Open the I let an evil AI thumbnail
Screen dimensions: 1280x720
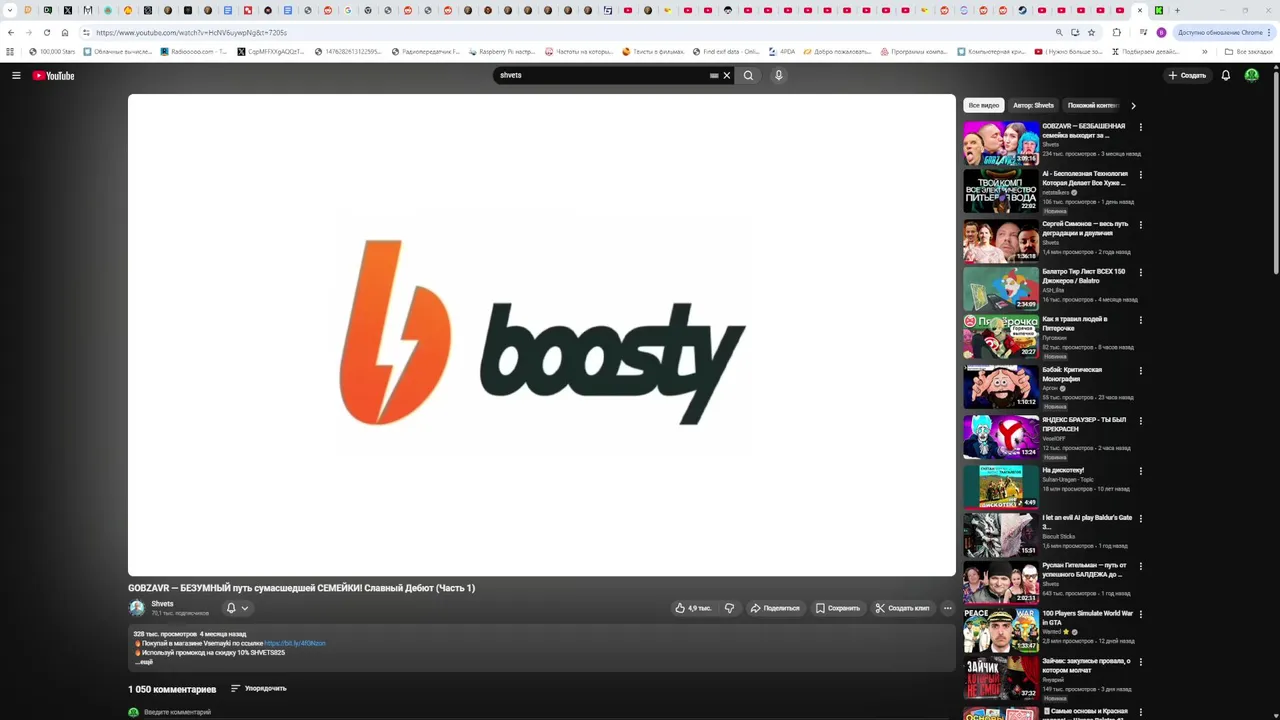(x=1001, y=535)
